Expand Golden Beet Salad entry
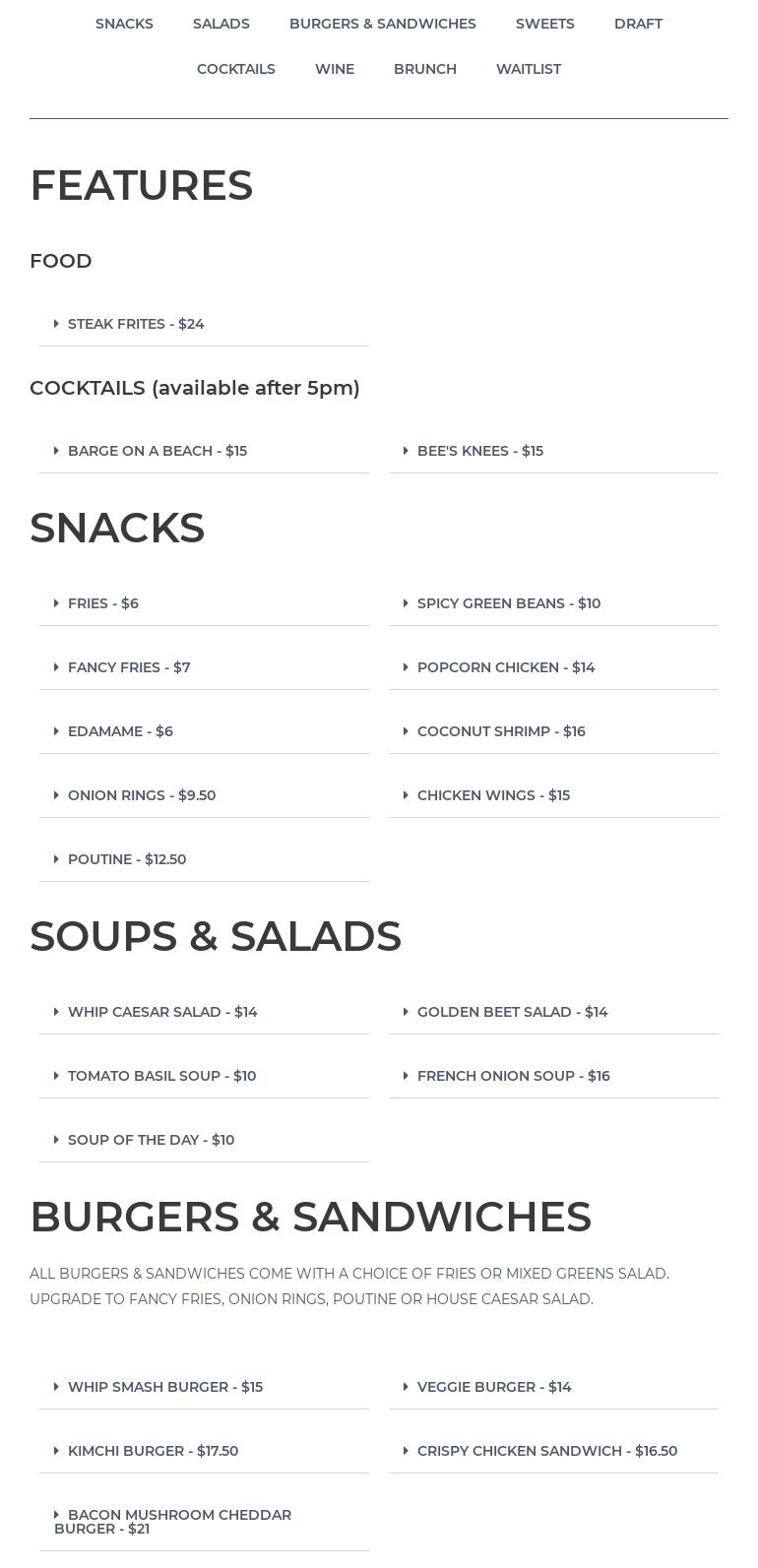 point(553,1012)
